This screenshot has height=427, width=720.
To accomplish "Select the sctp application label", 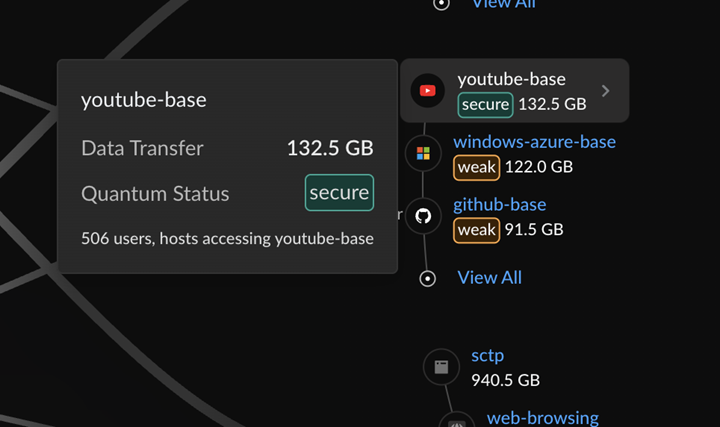I will coord(488,356).
